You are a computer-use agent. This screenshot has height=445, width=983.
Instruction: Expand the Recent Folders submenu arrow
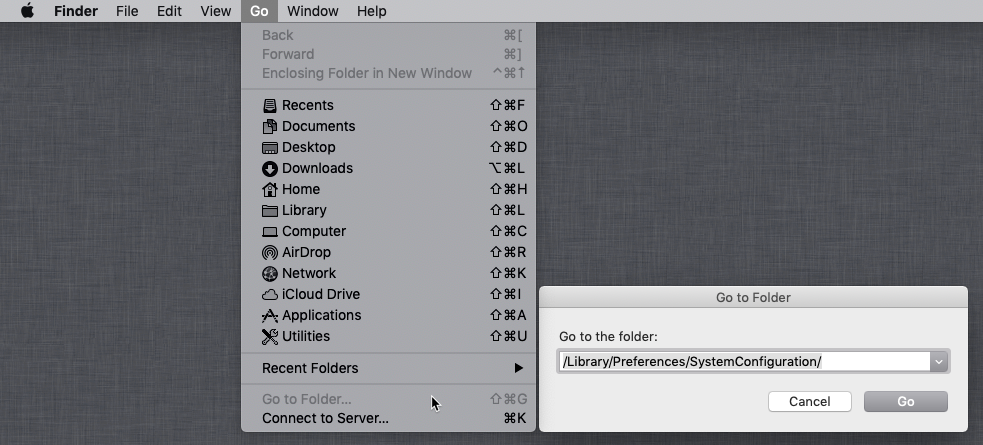(x=518, y=368)
